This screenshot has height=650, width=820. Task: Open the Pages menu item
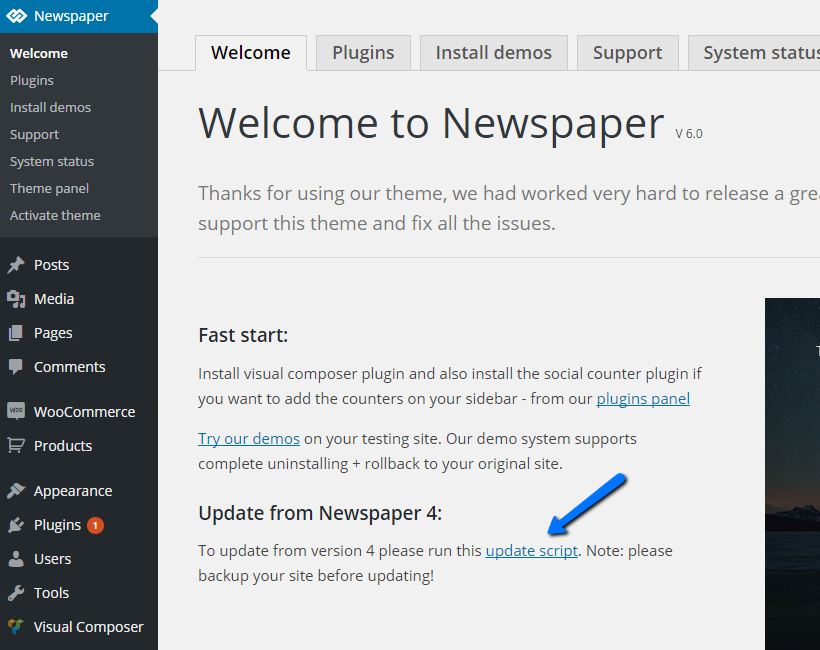point(79,333)
